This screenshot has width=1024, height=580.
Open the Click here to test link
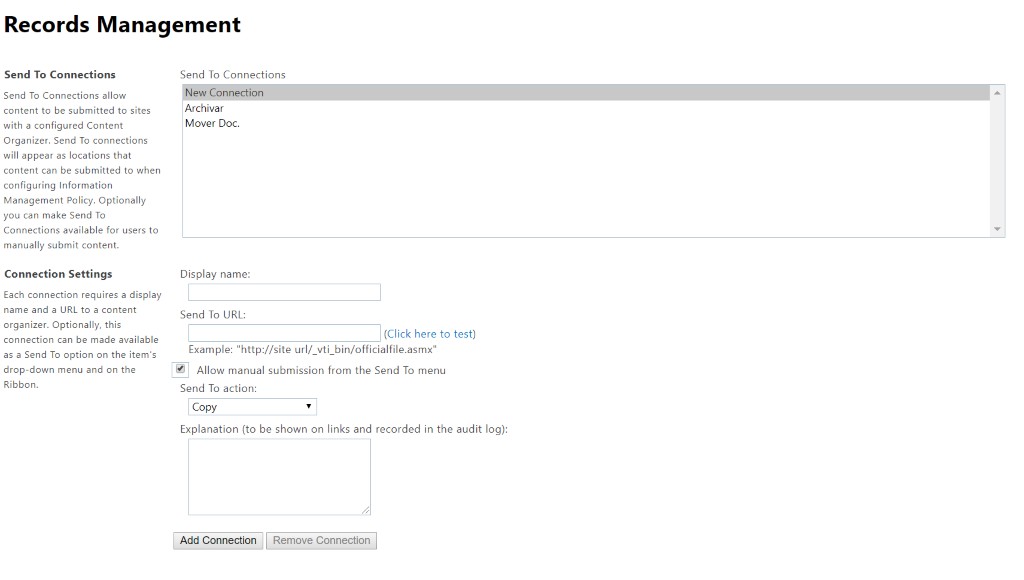(x=430, y=334)
